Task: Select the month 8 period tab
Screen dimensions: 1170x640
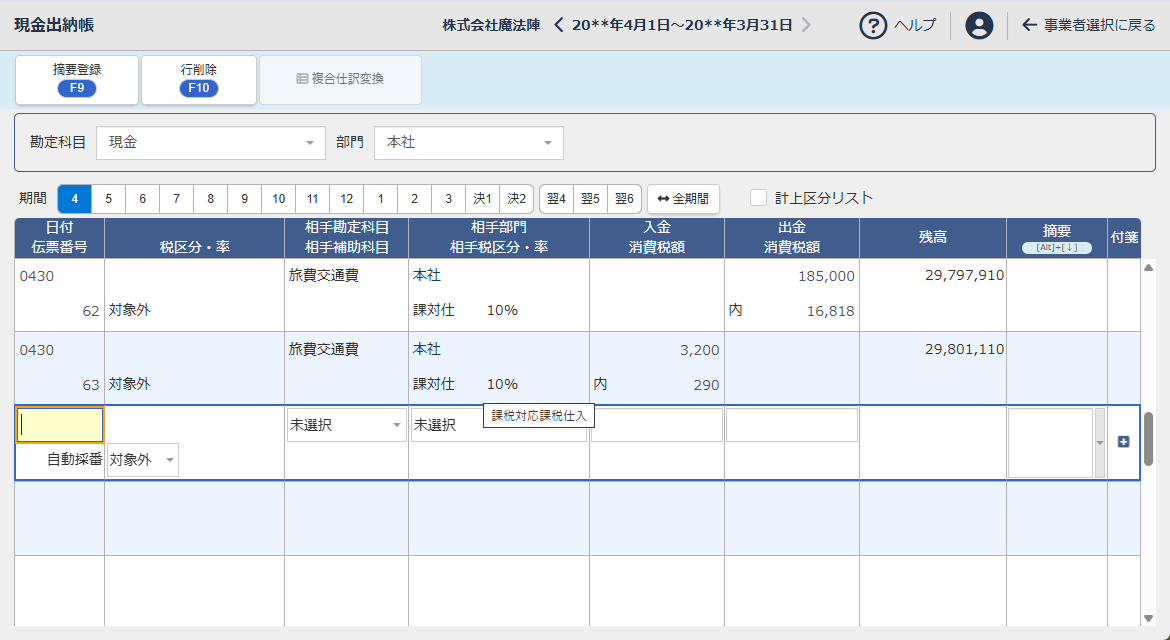Action: pyautogui.click(x=210, y=199)
